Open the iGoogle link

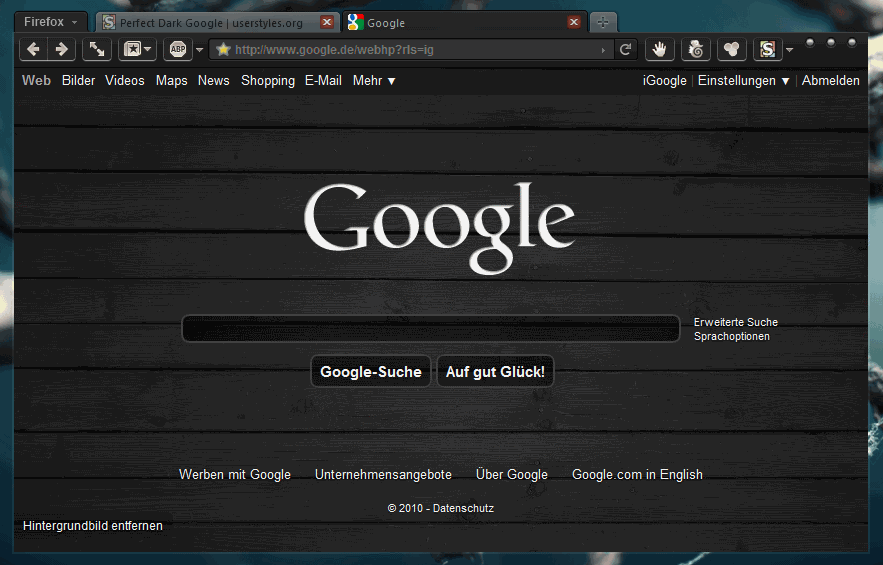pyautogui.click(x=665, y=81)
